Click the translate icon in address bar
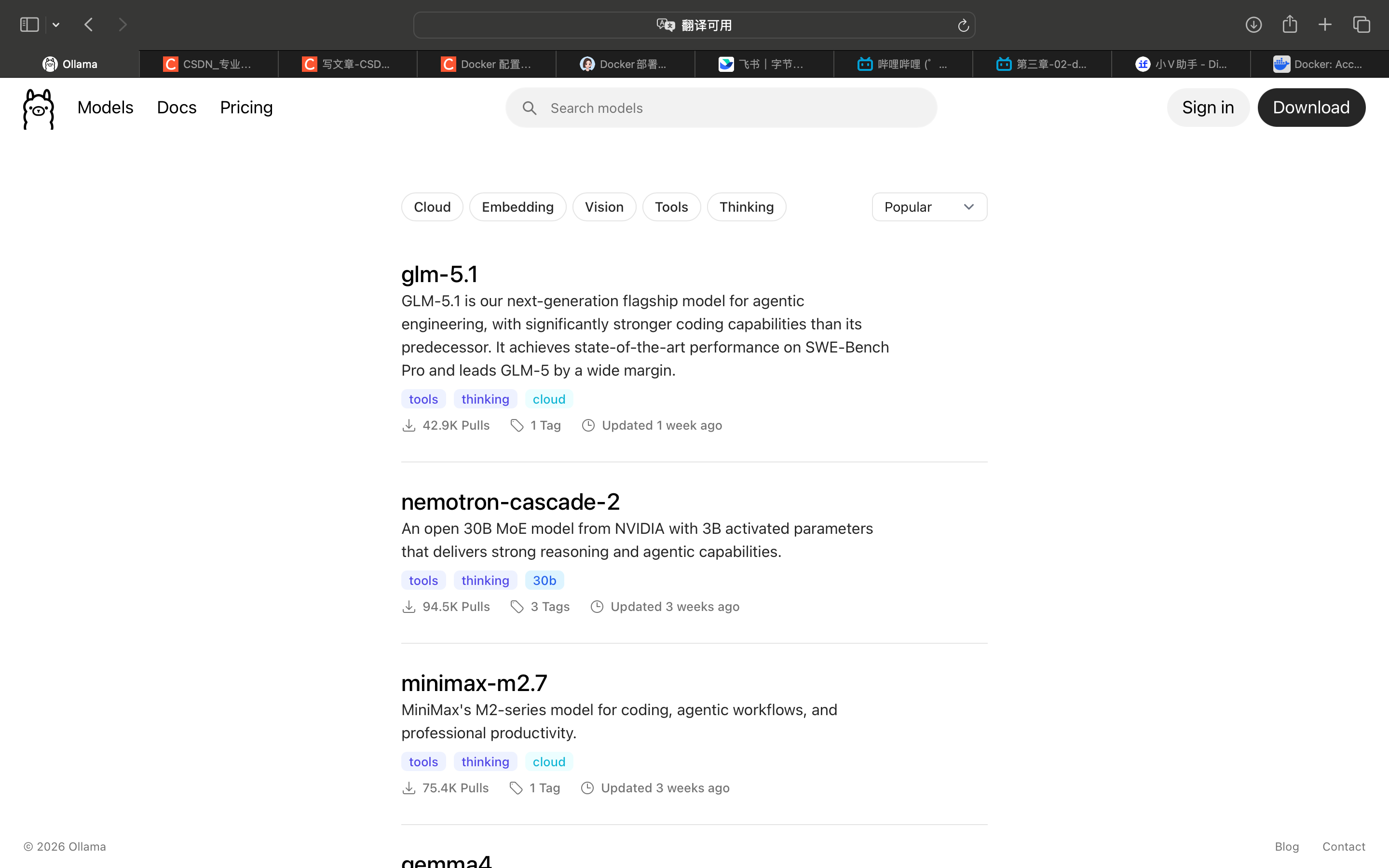Screen dimensions: 1389x868 (x=665, y=25)
